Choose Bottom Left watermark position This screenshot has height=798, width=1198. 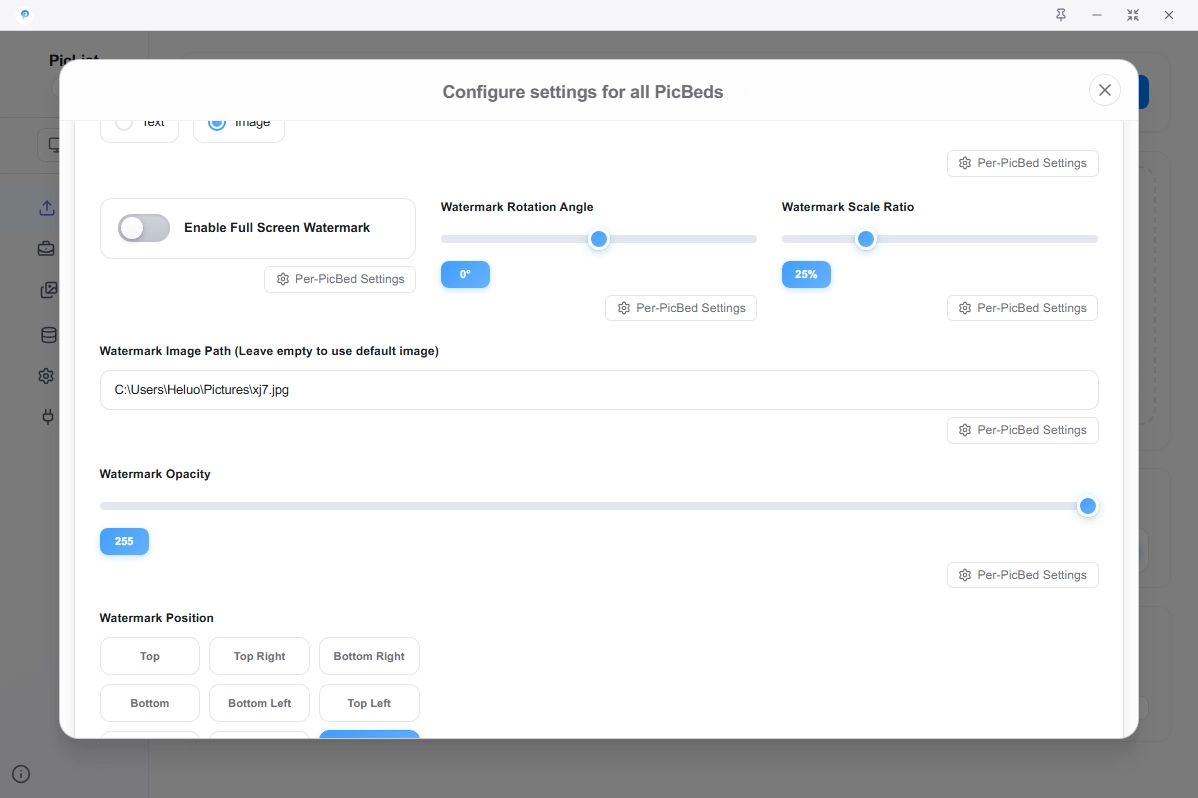point(259,703)
